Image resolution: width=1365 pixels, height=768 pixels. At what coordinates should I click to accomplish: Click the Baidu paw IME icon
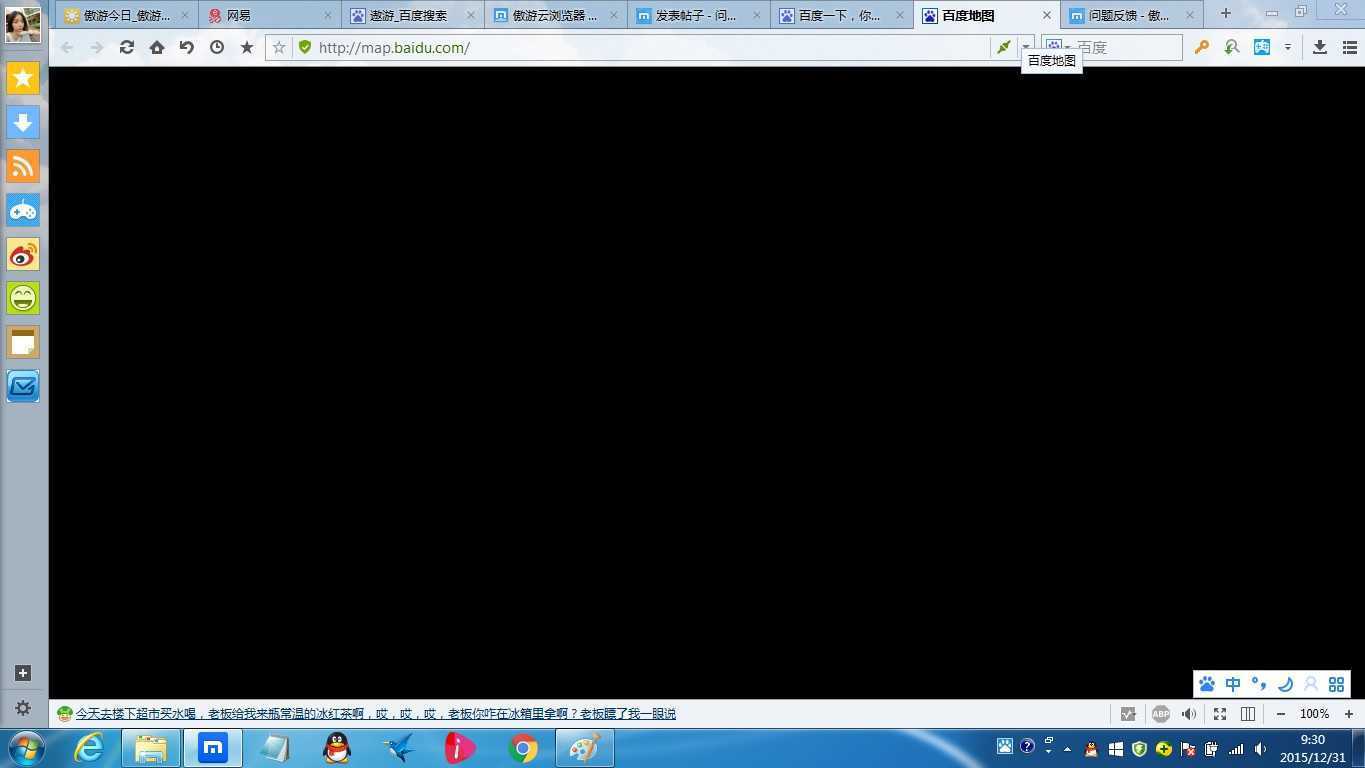point(1207,684)
